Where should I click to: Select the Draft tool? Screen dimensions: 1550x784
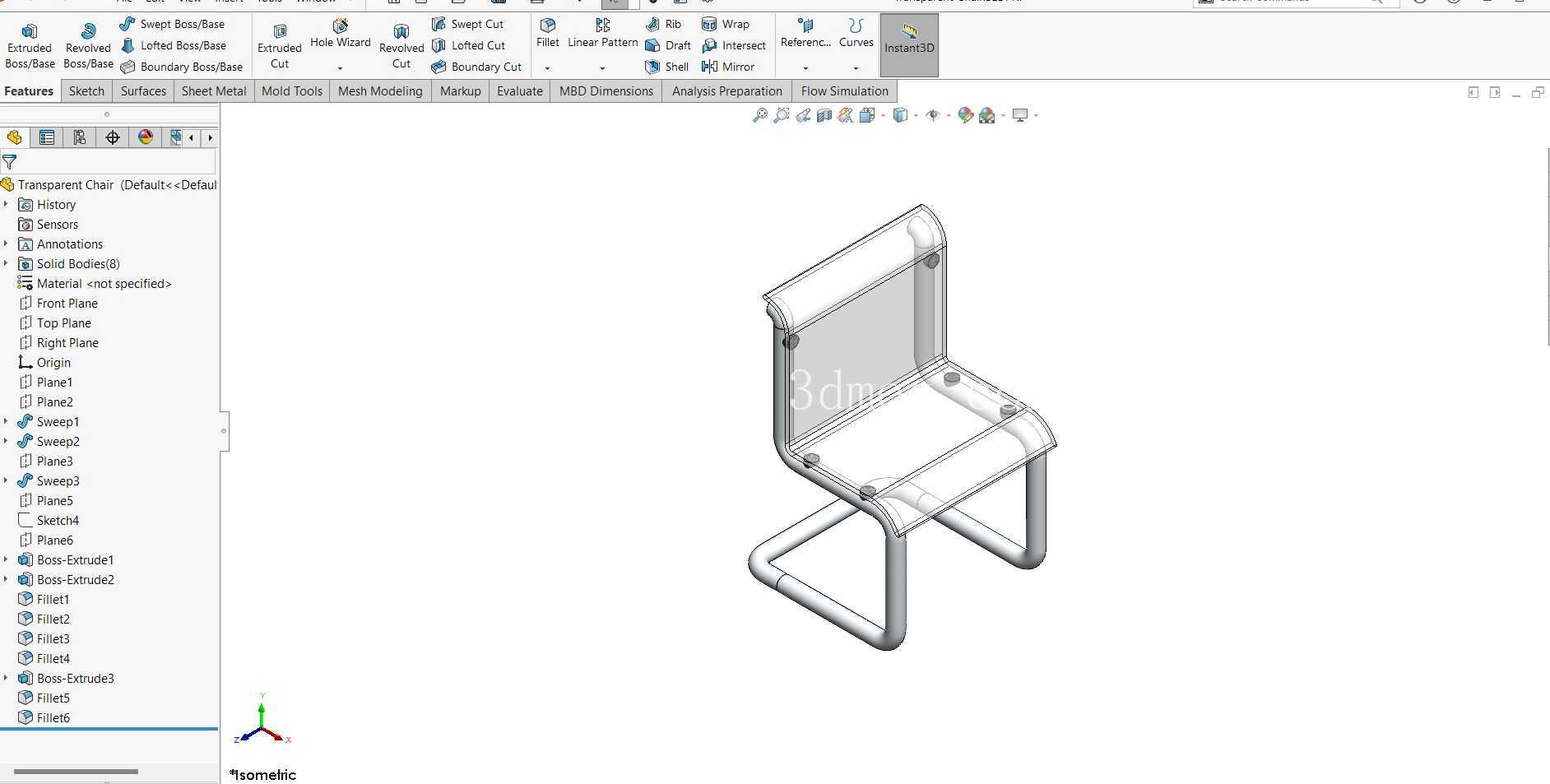(668, 45)
